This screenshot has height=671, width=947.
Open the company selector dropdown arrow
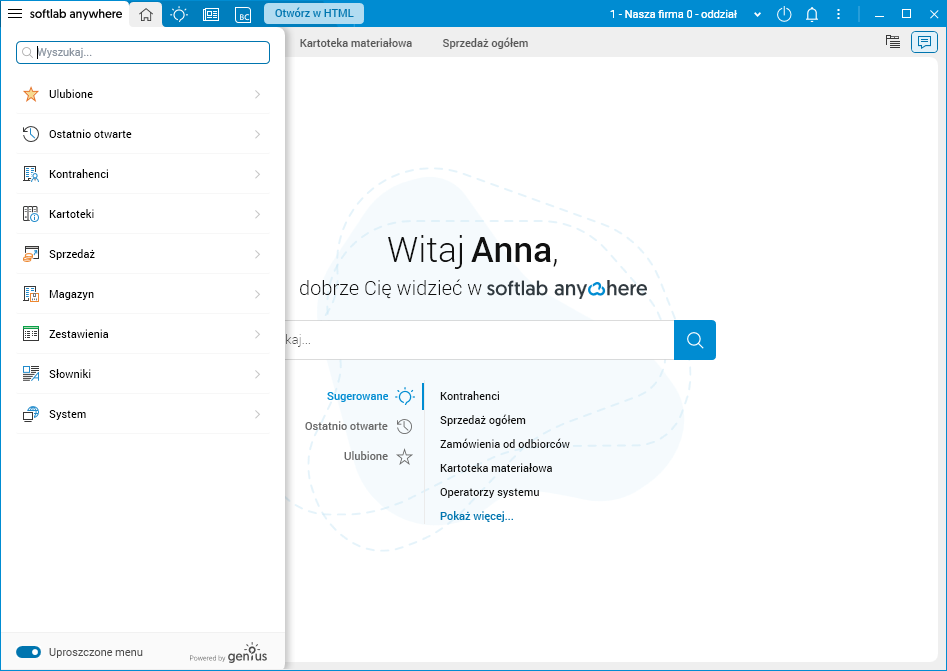click(757, 14)
